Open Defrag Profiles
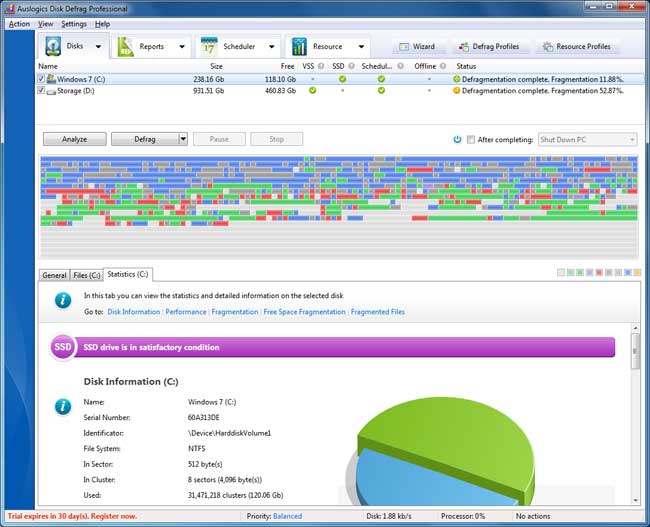Viewport: 650px width, 527px height. click(489, 46)
